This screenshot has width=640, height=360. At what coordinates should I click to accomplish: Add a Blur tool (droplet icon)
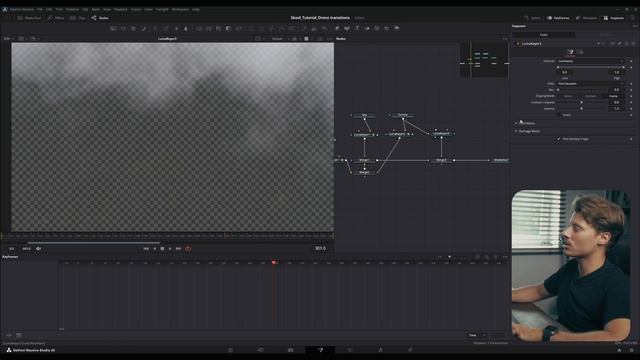186,29
